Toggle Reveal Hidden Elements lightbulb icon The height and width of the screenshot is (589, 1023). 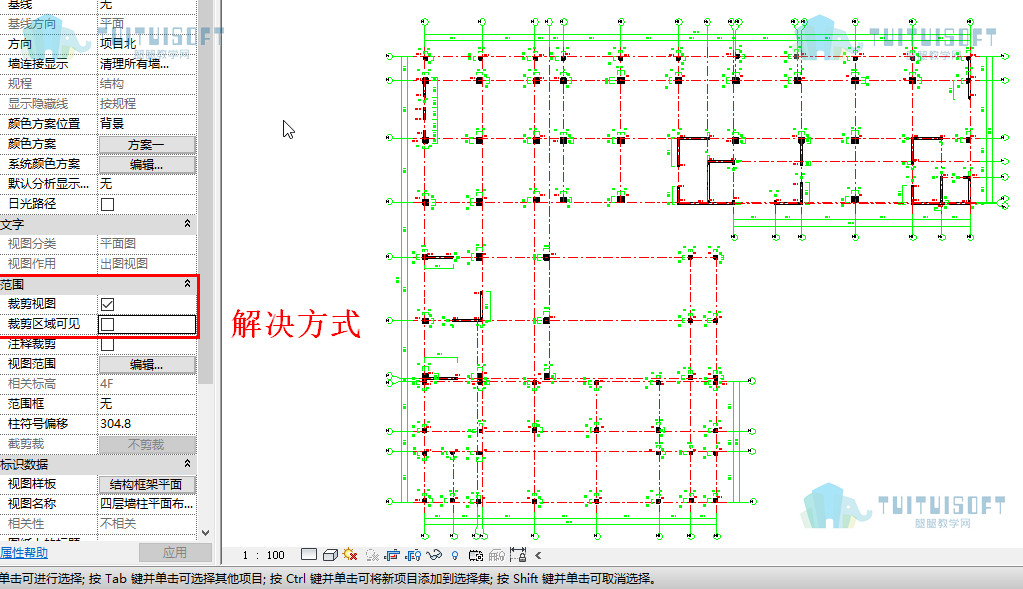[455, 556]
